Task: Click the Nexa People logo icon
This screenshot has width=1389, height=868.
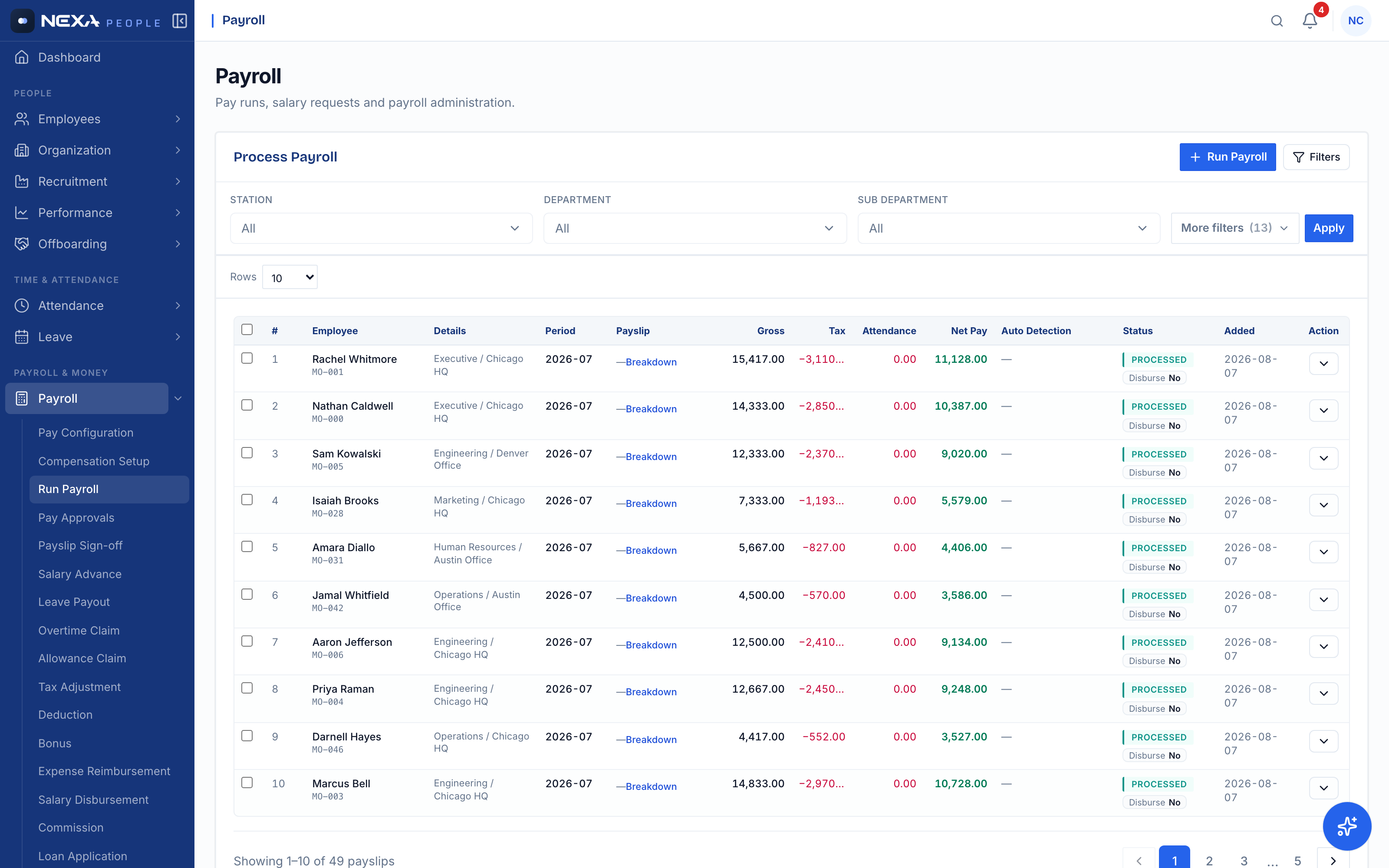Action: pyautogui.click(x=23, y=21)
